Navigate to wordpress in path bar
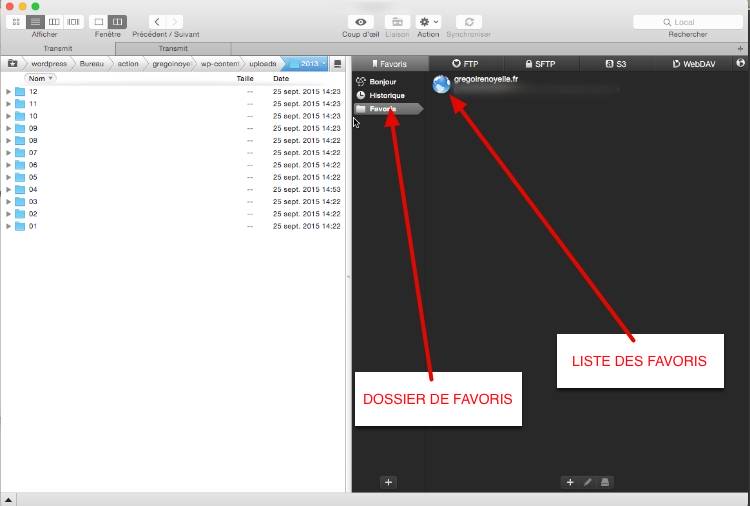This screenshot has height=506, width=750. [49, 64]
